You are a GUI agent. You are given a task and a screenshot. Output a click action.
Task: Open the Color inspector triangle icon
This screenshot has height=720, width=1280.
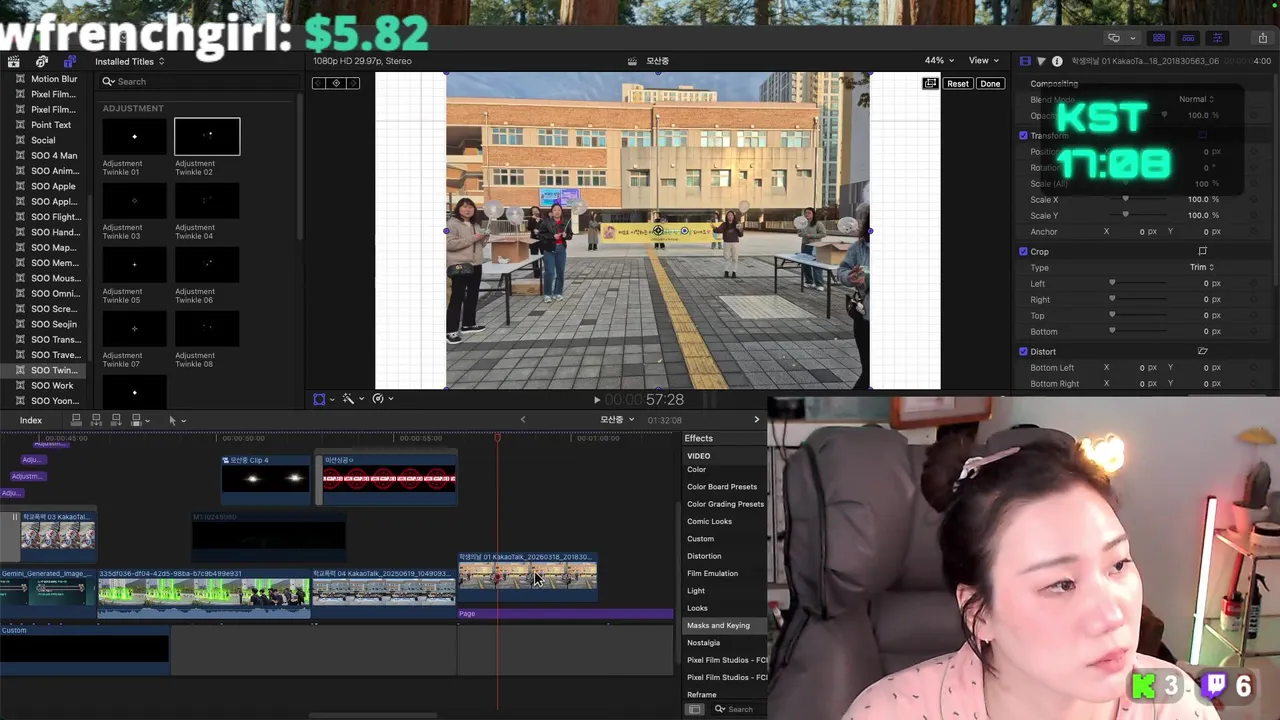click(1041, 61)
